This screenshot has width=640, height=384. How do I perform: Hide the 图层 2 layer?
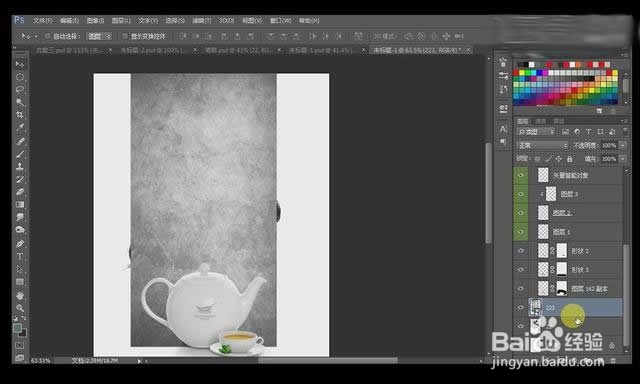coord(520,213)
